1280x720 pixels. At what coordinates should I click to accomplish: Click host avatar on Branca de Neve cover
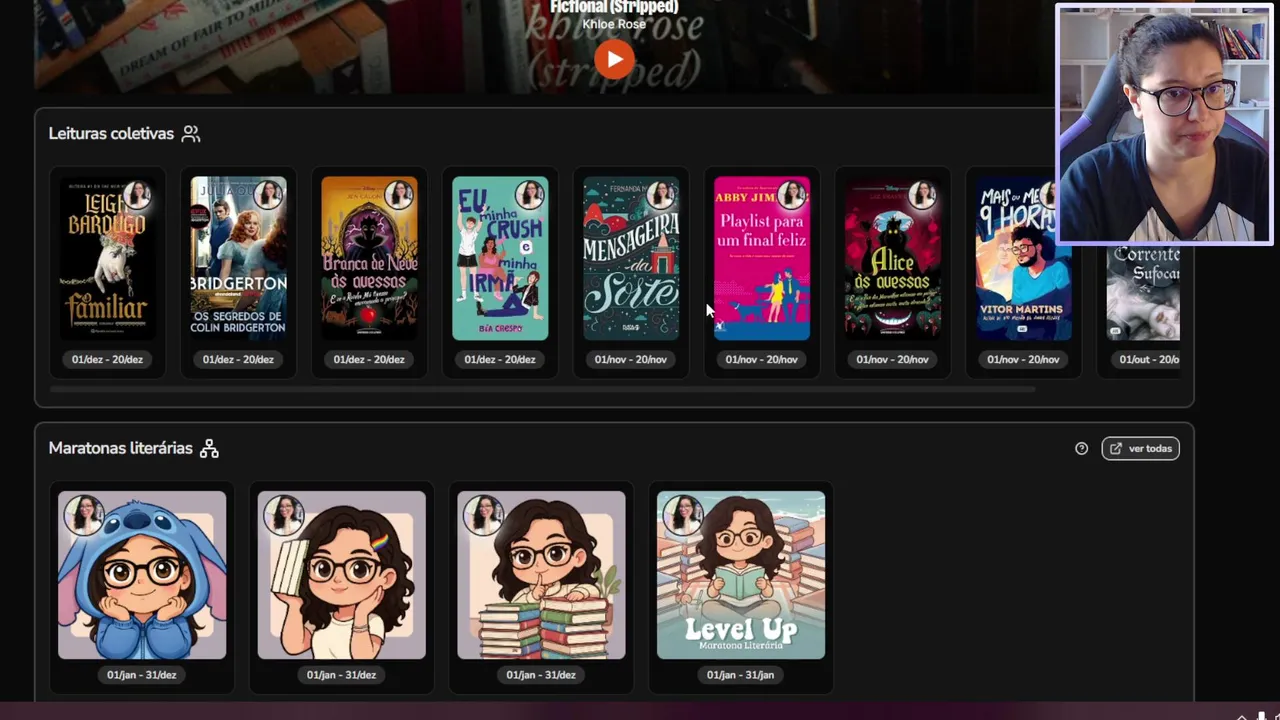400,195
